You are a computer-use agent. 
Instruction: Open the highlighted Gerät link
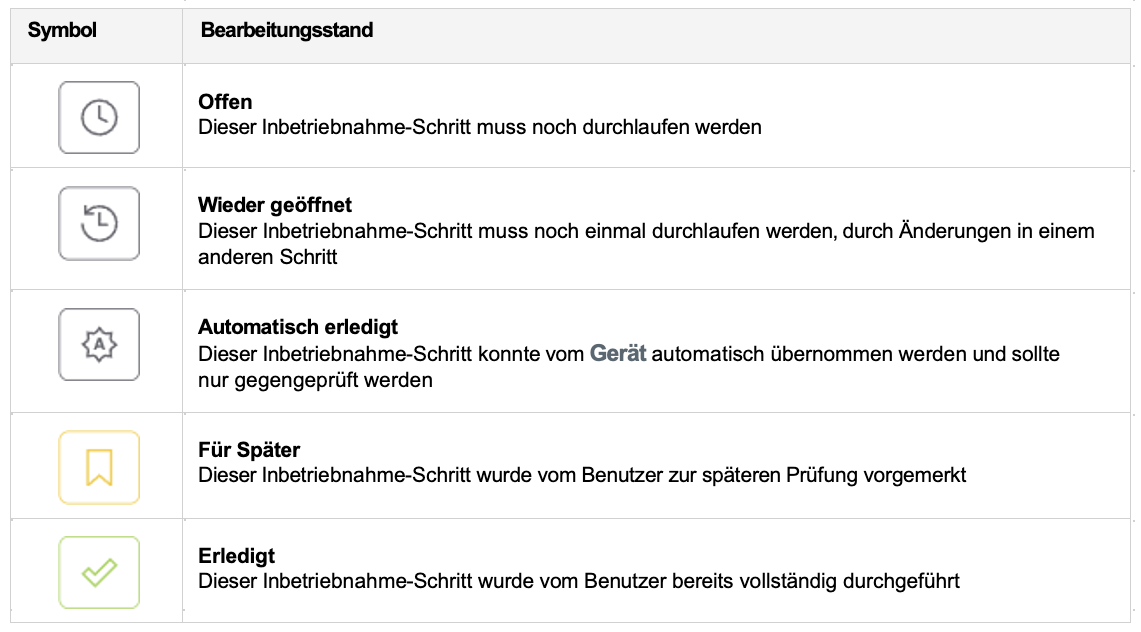point(618,353)
